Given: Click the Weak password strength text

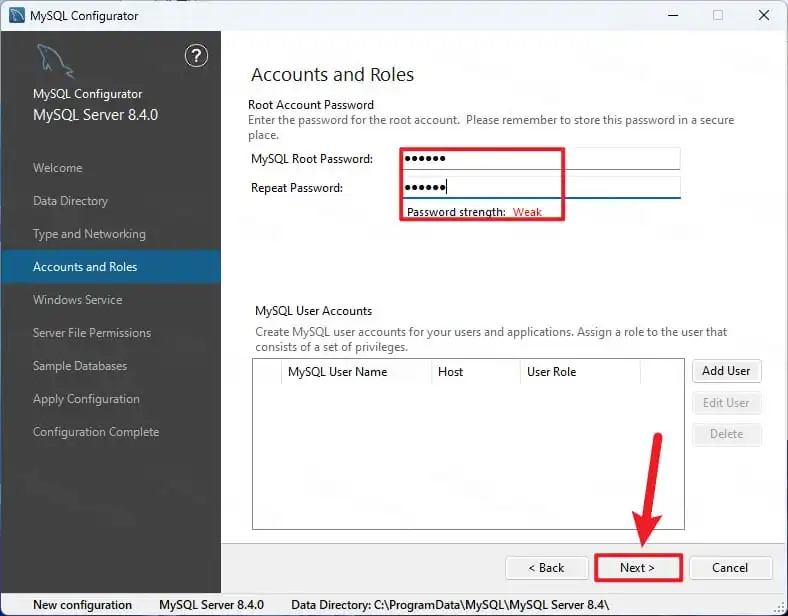Looking at the screenshot, I should point(527,212).
